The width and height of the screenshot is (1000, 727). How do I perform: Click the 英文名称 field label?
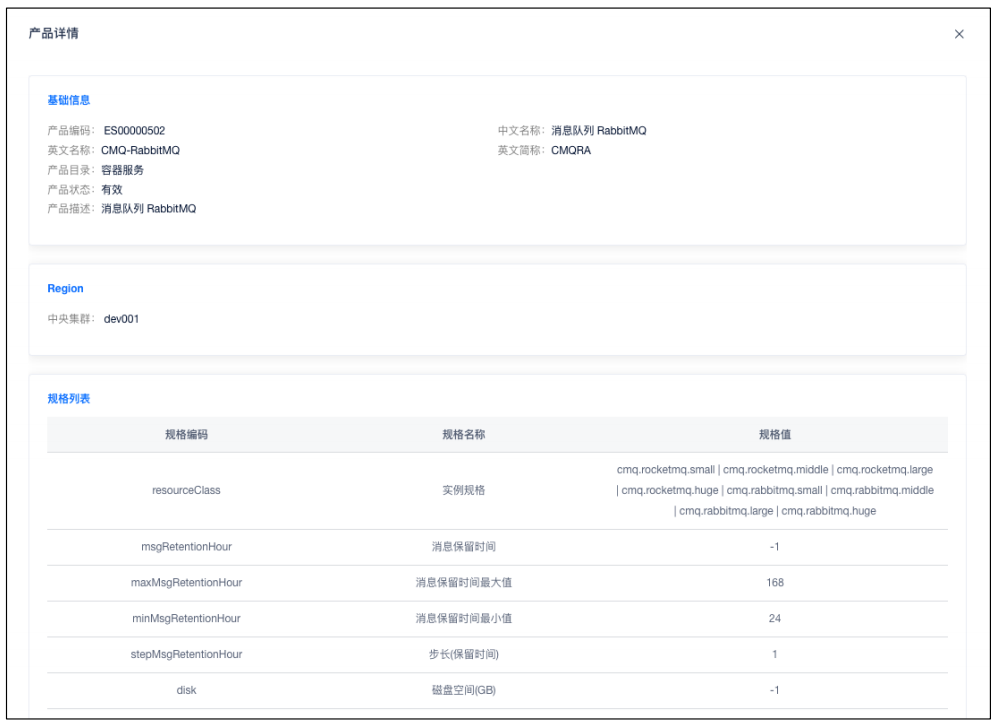click(70, 151)
